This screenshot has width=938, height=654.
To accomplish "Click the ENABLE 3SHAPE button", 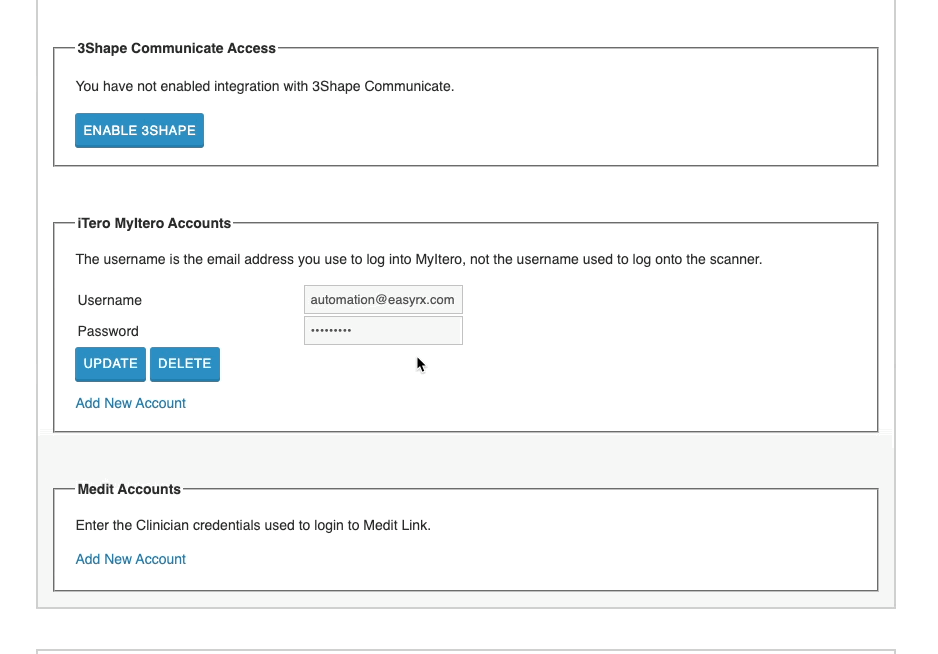I will tap(139, 130).
